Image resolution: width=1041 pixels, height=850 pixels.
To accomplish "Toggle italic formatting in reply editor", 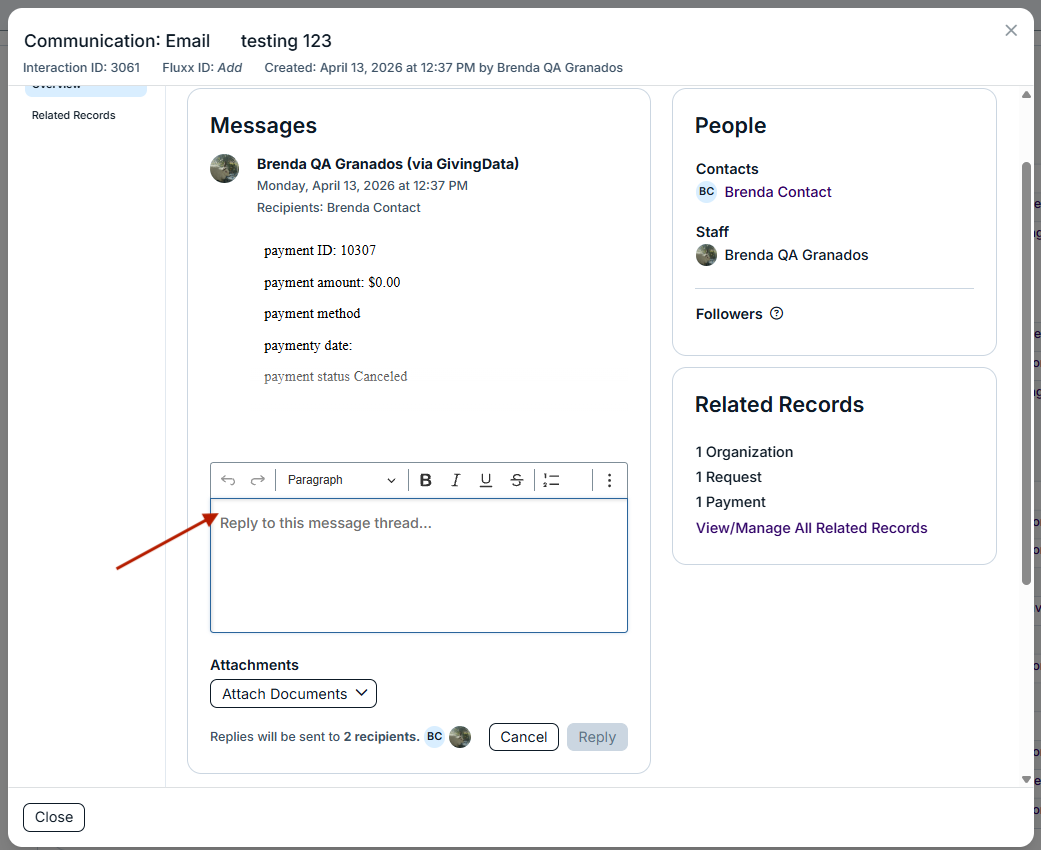I will click(x=455, y=480).
